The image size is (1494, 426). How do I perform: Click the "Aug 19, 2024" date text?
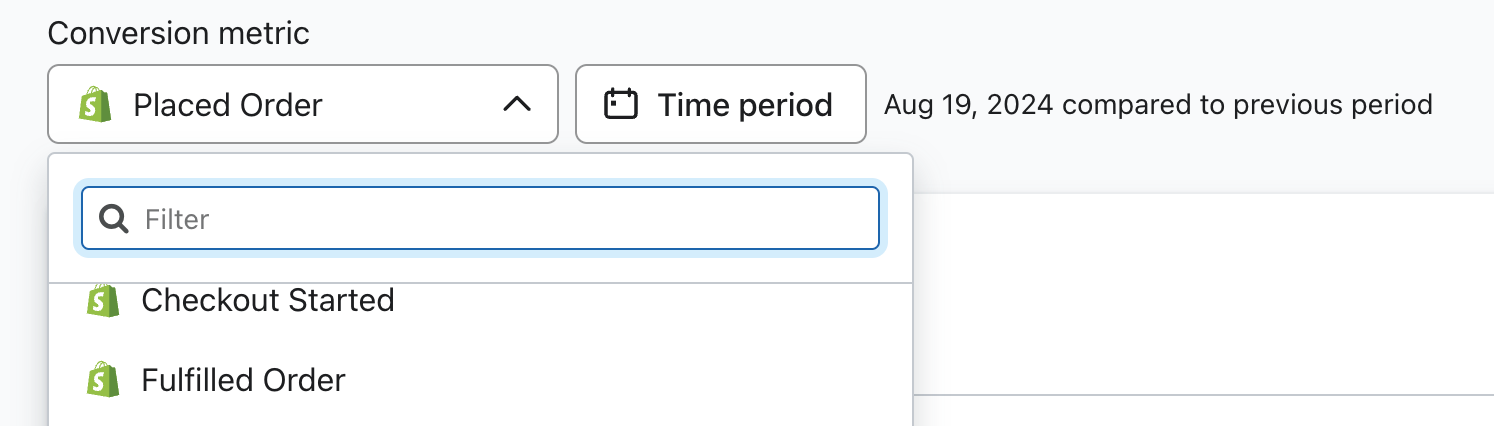coord(968,104)
